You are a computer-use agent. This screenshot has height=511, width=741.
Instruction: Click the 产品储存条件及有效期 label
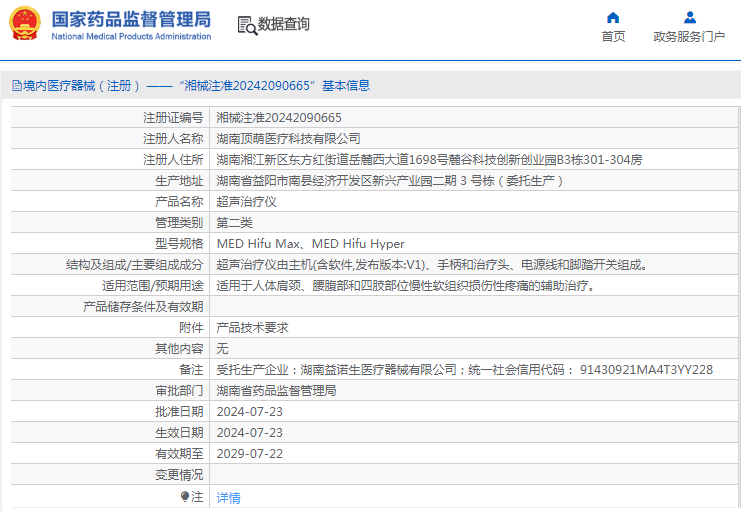click(143, 307)
